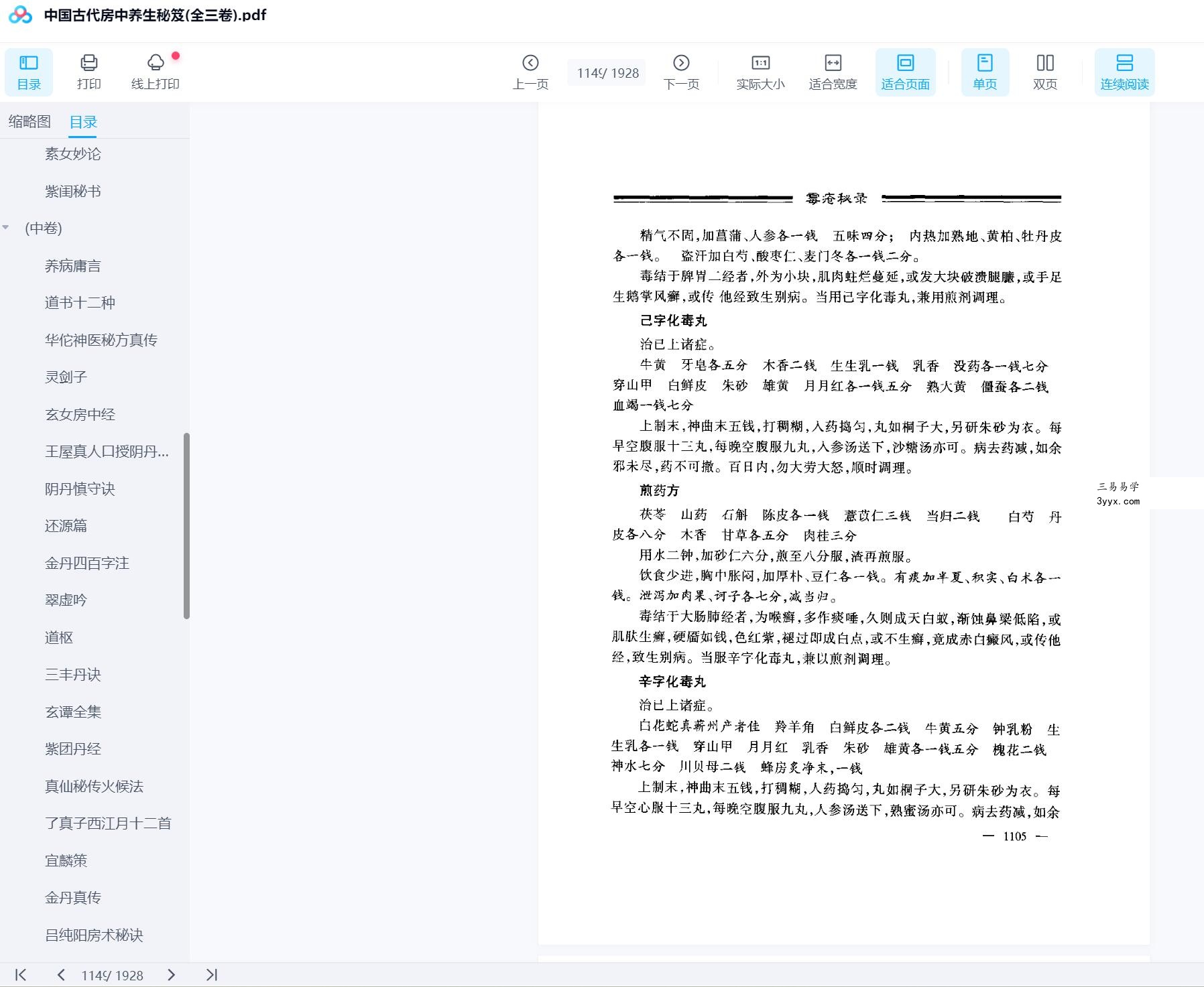Viewport: 1204px width, 987px height.
Task: Collapse the (中卷) outline section
Action: pyautogui.click(x=6, y=228)
